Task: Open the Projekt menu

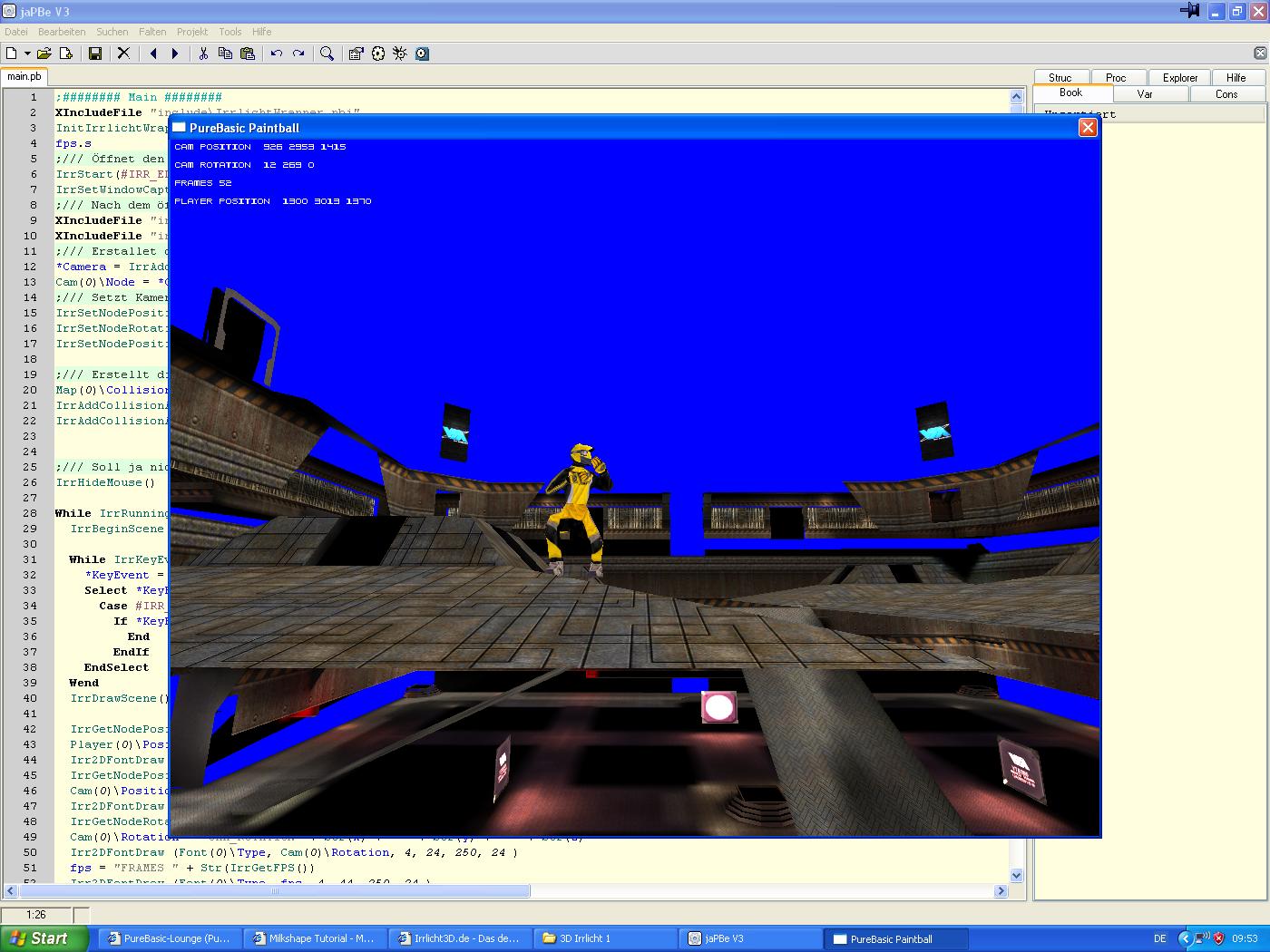Action: (x=192, y=32)
